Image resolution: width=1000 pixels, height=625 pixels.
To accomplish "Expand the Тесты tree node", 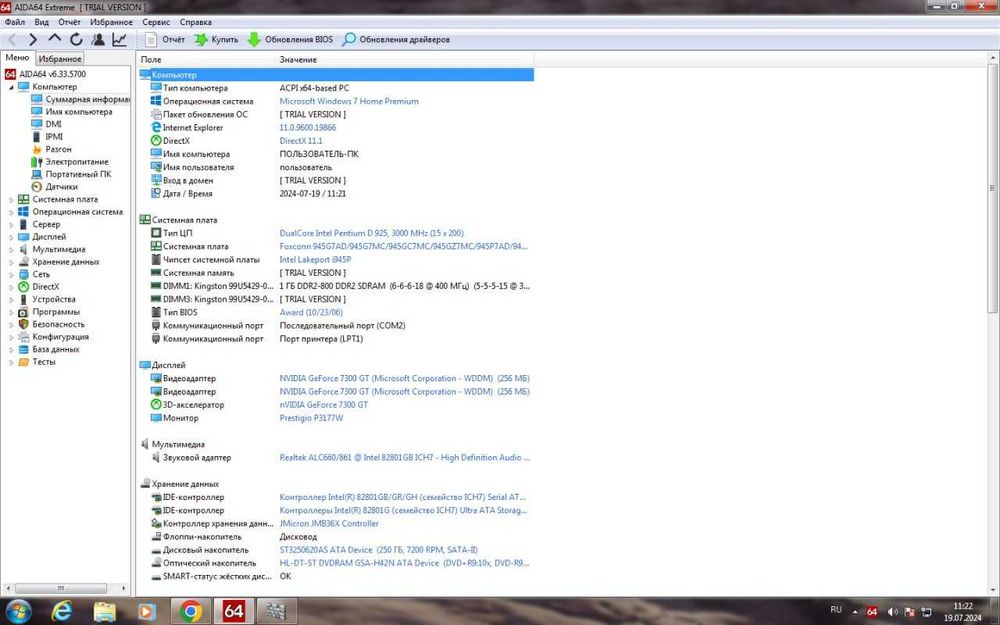I will tap(11, 362).
